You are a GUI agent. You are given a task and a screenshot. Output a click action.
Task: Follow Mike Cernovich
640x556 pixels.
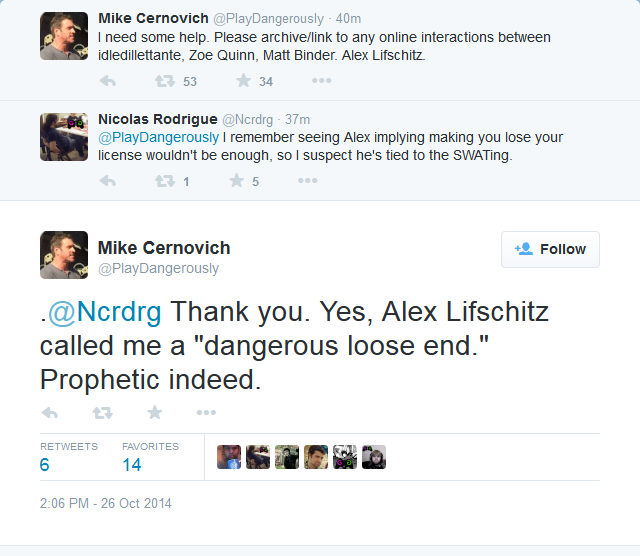pyautogui.click(x=550, y=249)
